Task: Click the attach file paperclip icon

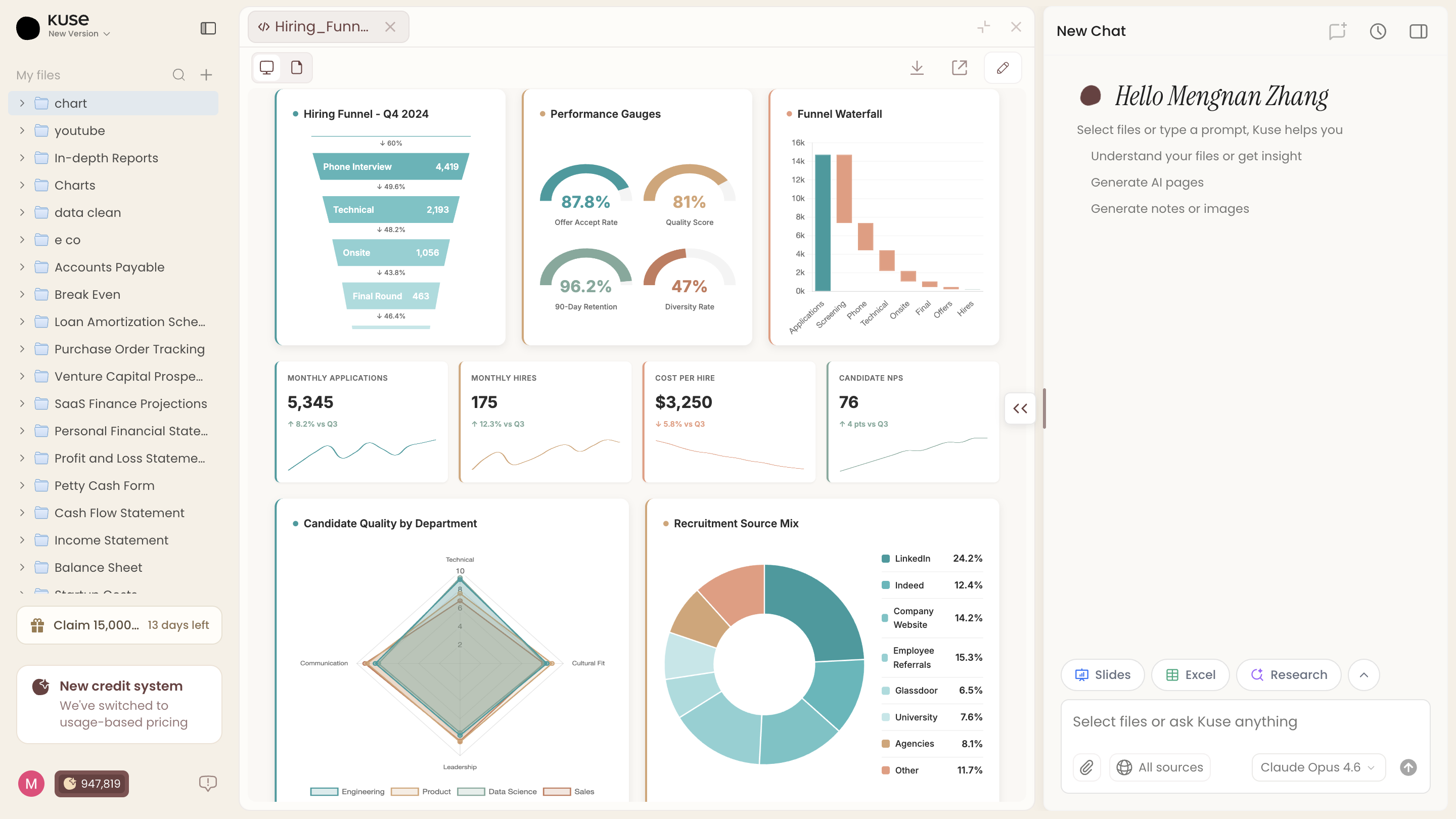Action: tap(1086, 767)
